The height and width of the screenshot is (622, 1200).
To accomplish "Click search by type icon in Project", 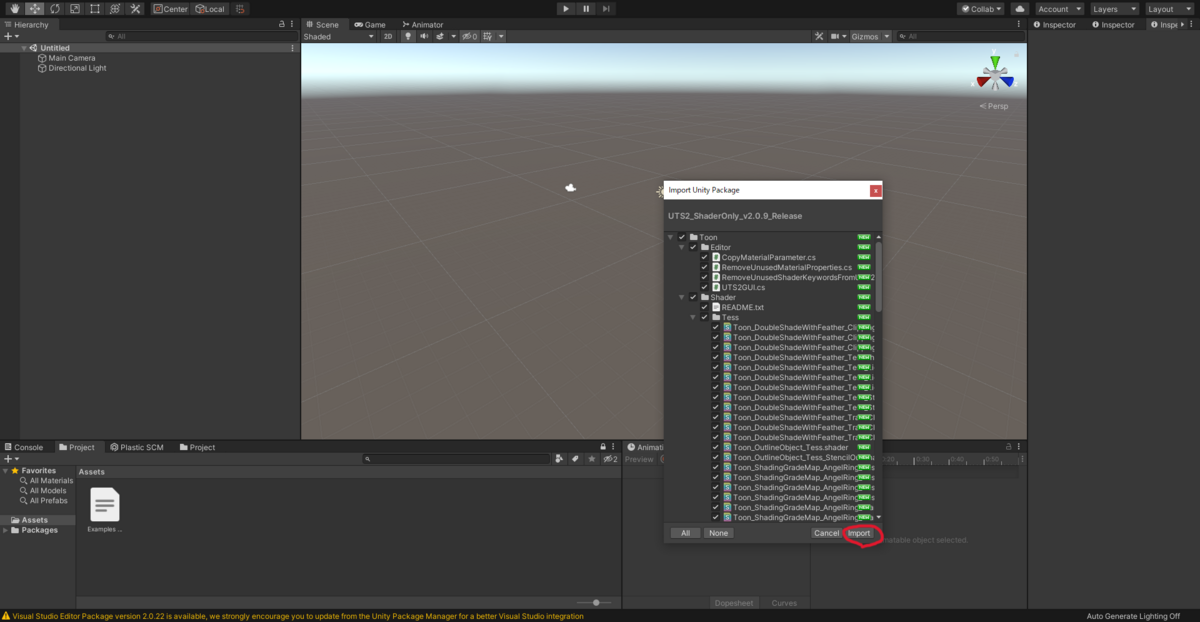I will coord(559,459).
